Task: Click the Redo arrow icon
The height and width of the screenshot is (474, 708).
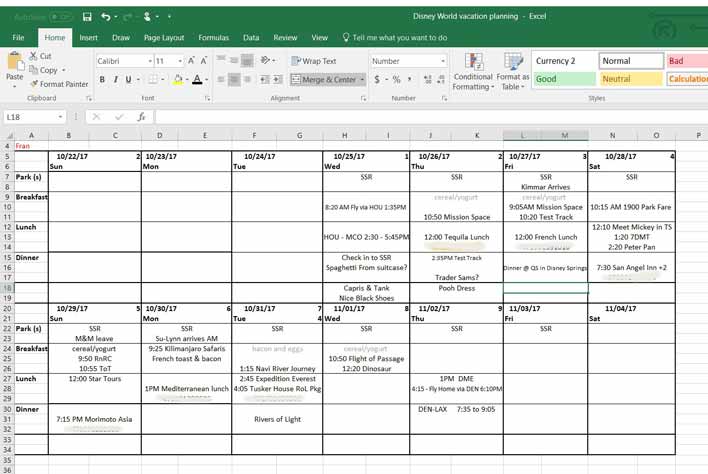Action: (127, 17)
